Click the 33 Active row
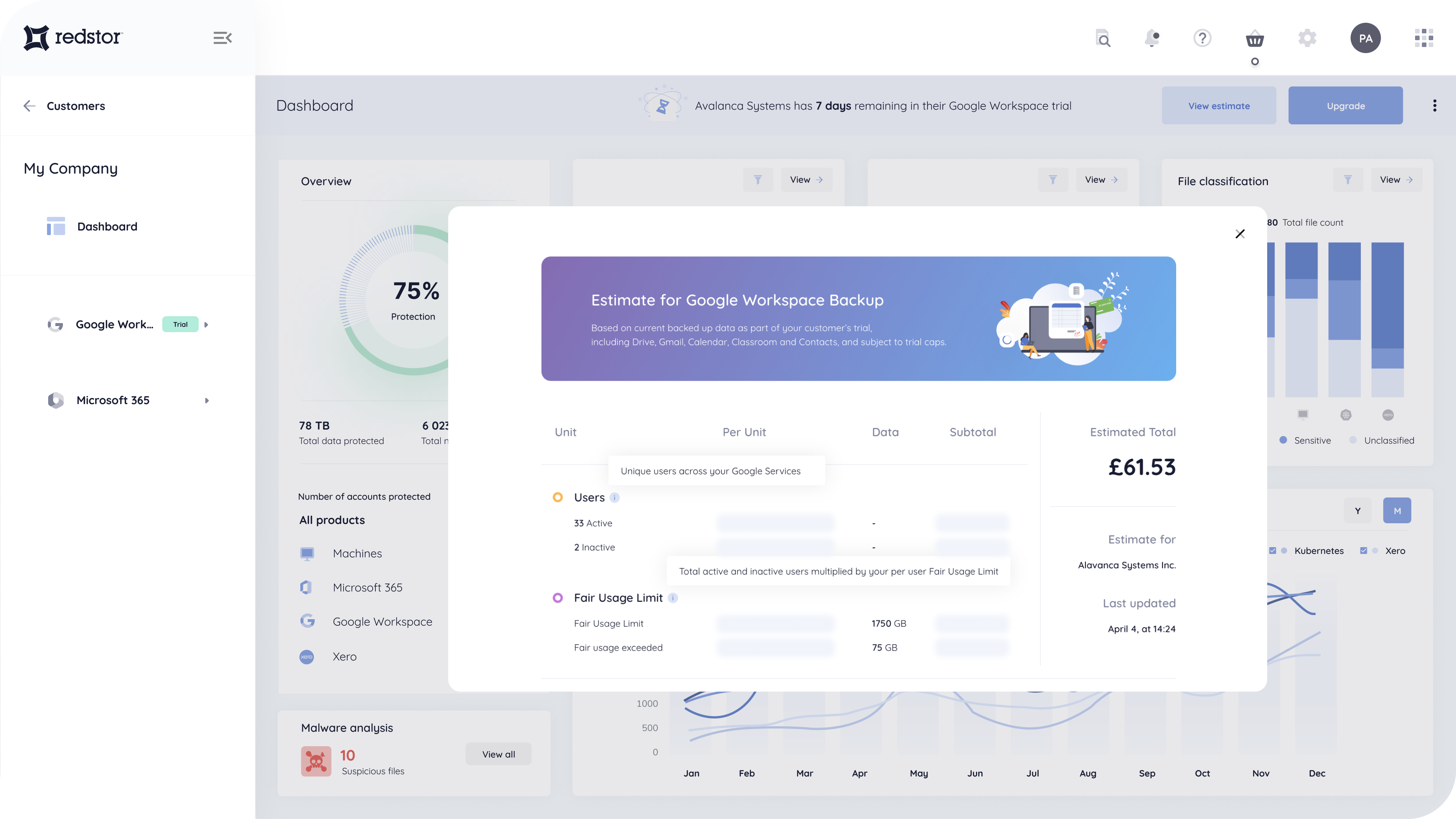1456x819 pixels. (x=593, y=523)
